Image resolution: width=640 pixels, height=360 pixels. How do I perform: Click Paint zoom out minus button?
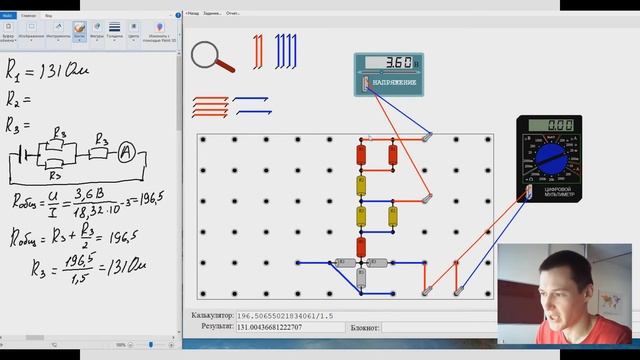(x=130, y=345)
